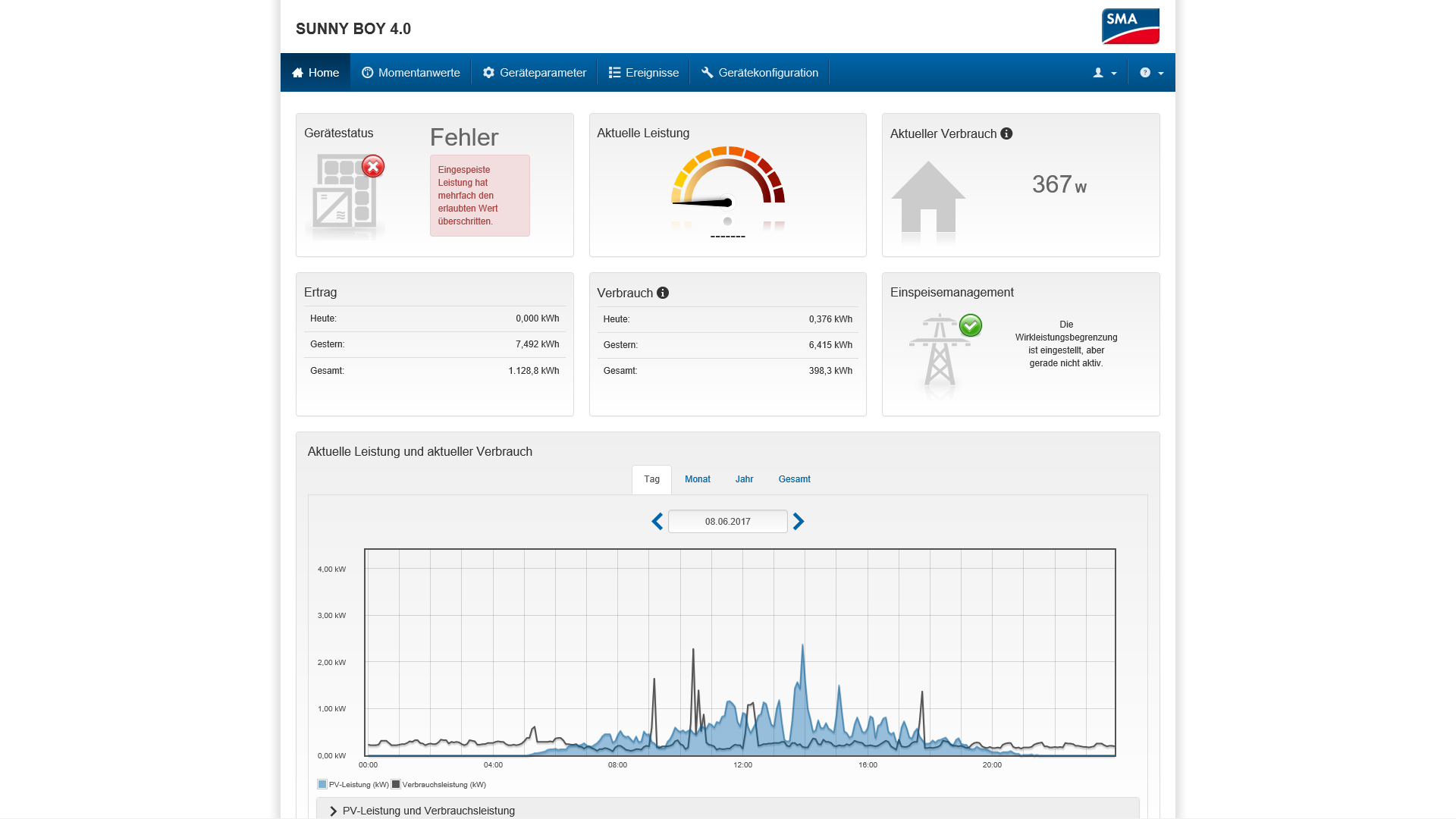This screenshot has height=819, width=1456.
Task: Toggle Verbrauchsleistung series in chart legend
Action: click(x=439, y=785)
